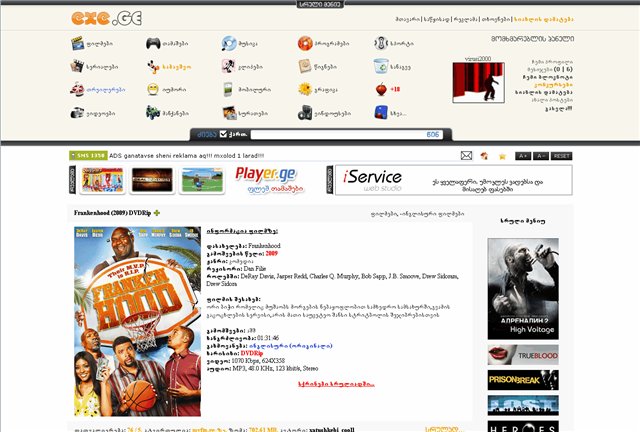Click the green SMS 1358 label
This screenshot has width=640, height=432.
click(x=88, y=156)
